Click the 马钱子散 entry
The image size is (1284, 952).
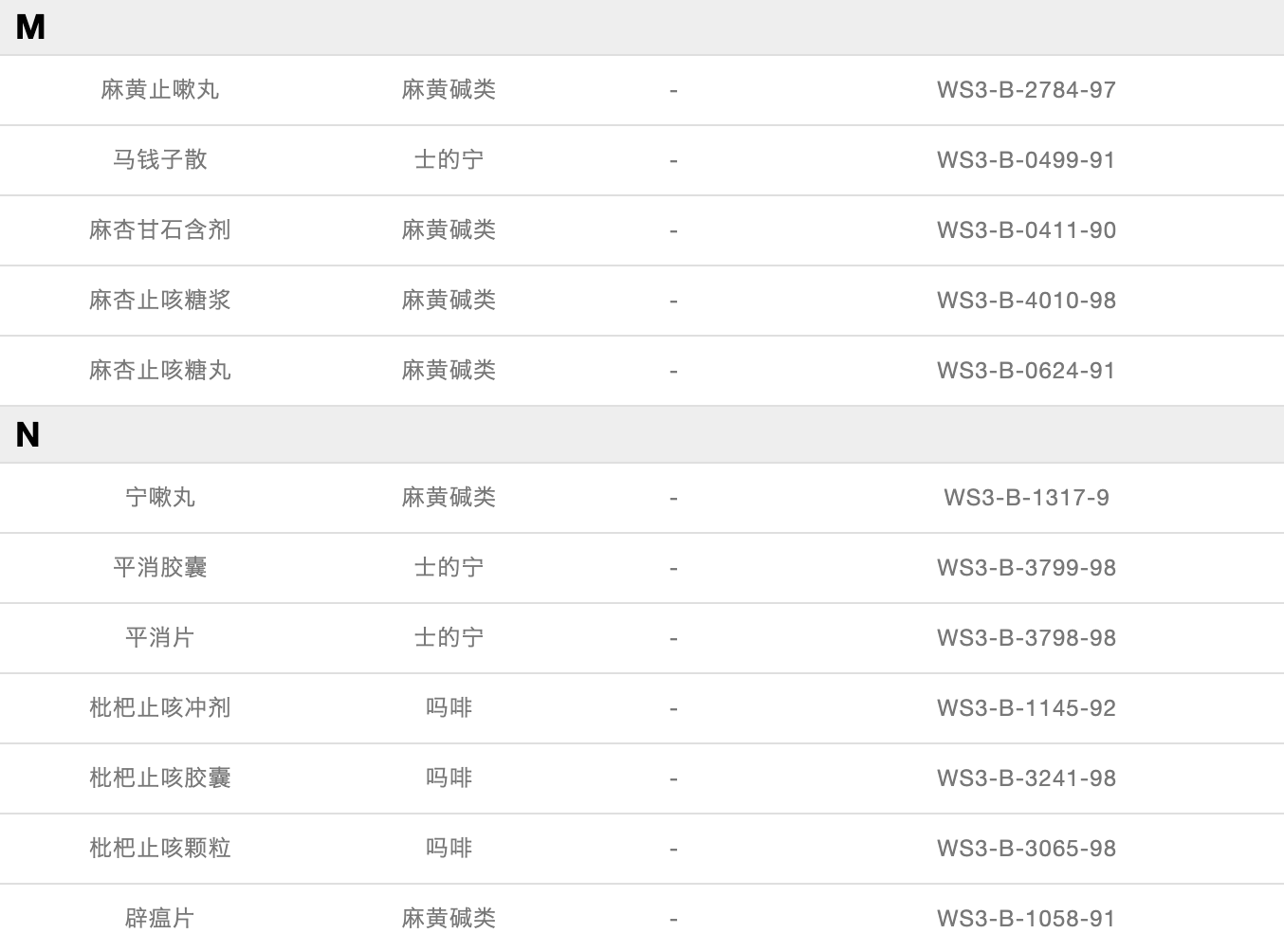coord(159,160)
